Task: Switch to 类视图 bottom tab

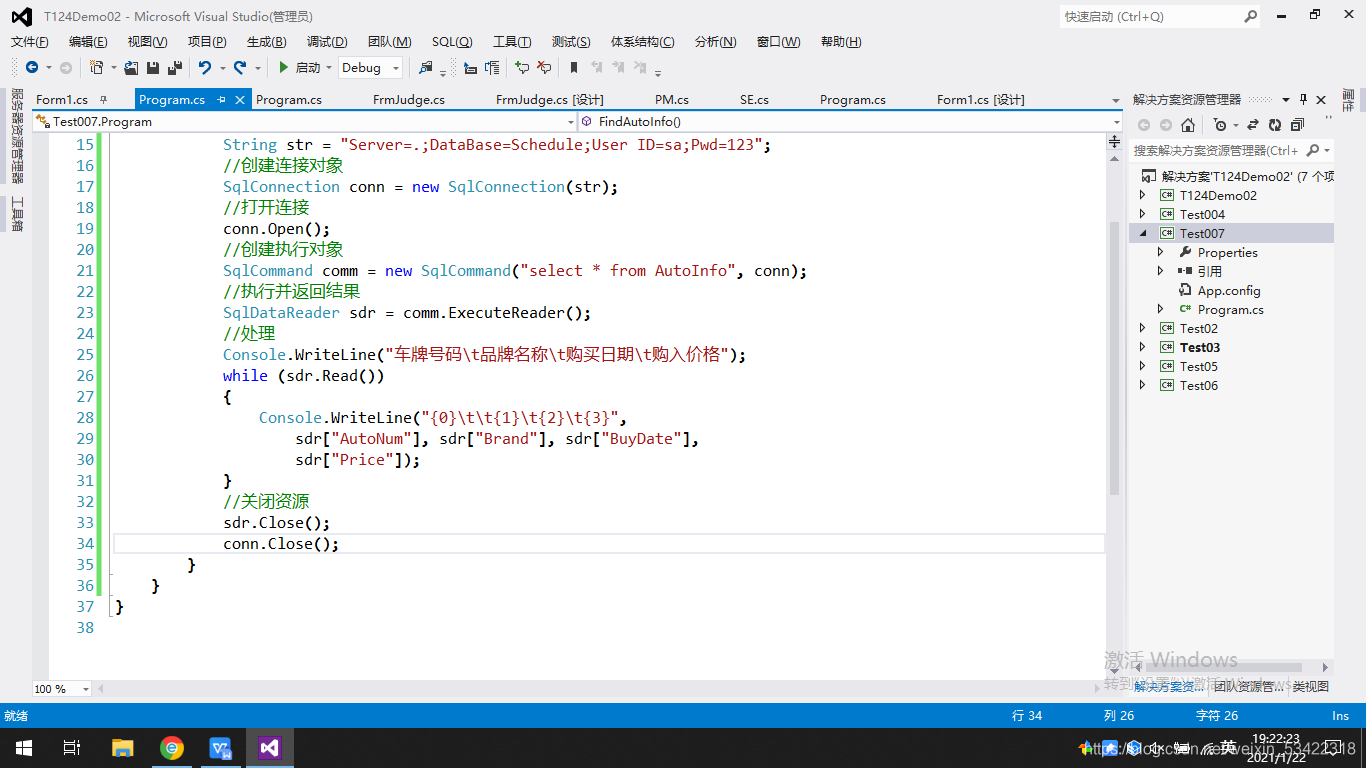Action: (x=1311, y=687)
